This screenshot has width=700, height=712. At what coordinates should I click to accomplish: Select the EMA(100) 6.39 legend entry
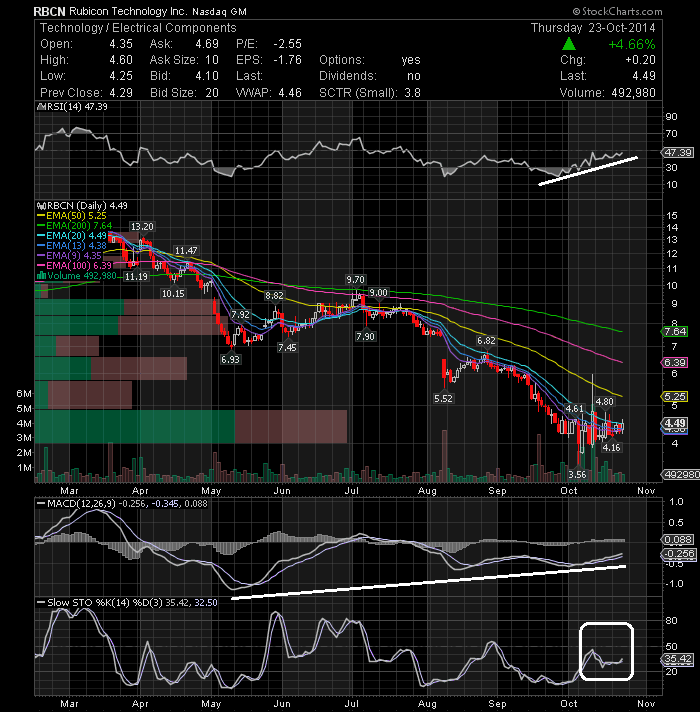(74, 266)
